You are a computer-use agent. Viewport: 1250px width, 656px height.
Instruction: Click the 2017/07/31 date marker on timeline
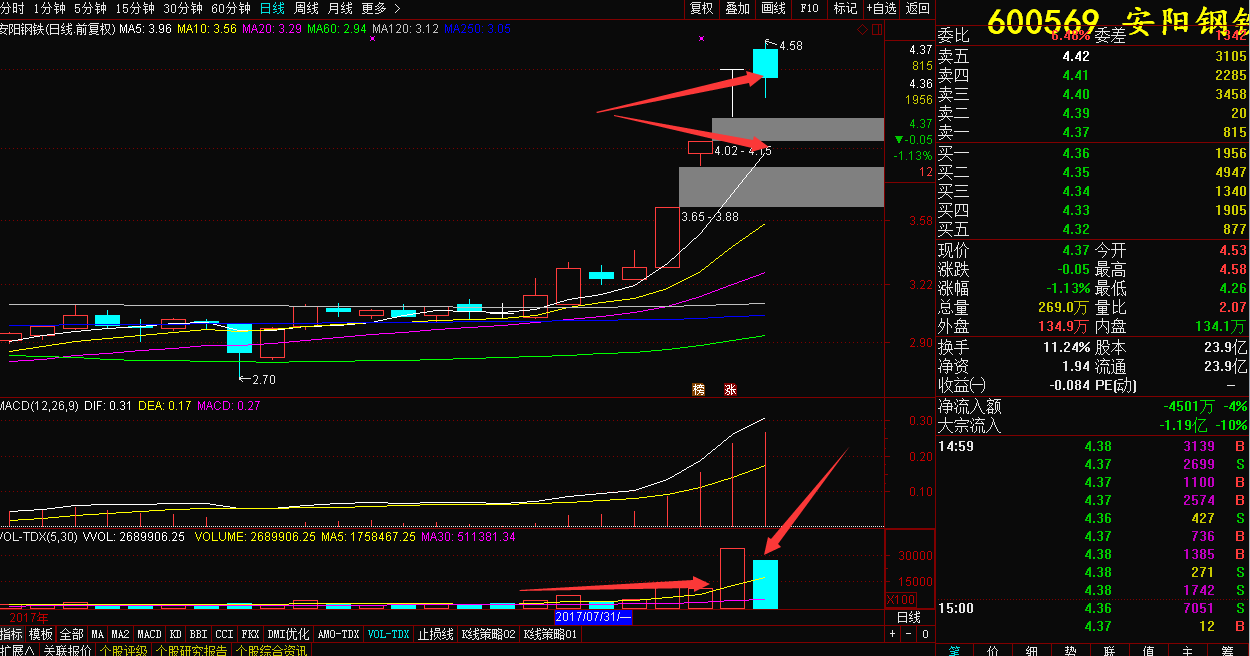click(594, 617)
